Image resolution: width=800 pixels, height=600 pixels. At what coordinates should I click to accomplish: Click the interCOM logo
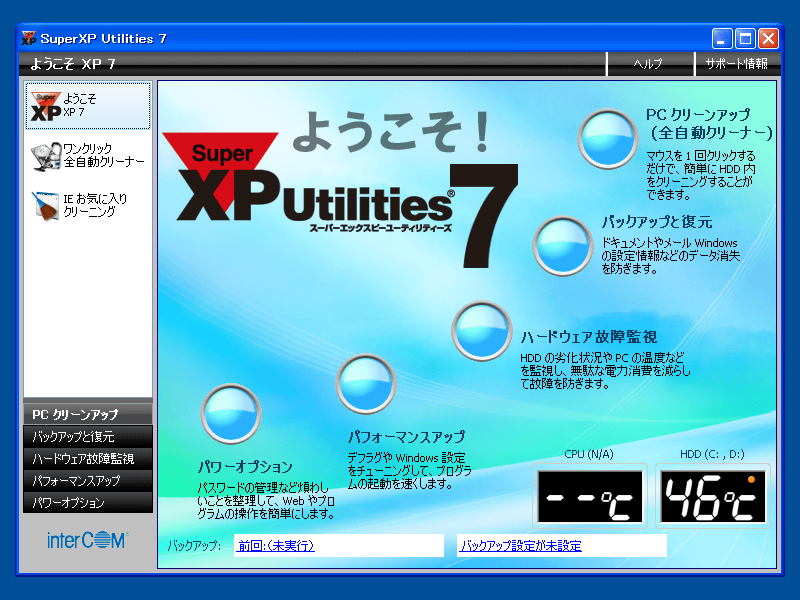click(x=87, y=540)
